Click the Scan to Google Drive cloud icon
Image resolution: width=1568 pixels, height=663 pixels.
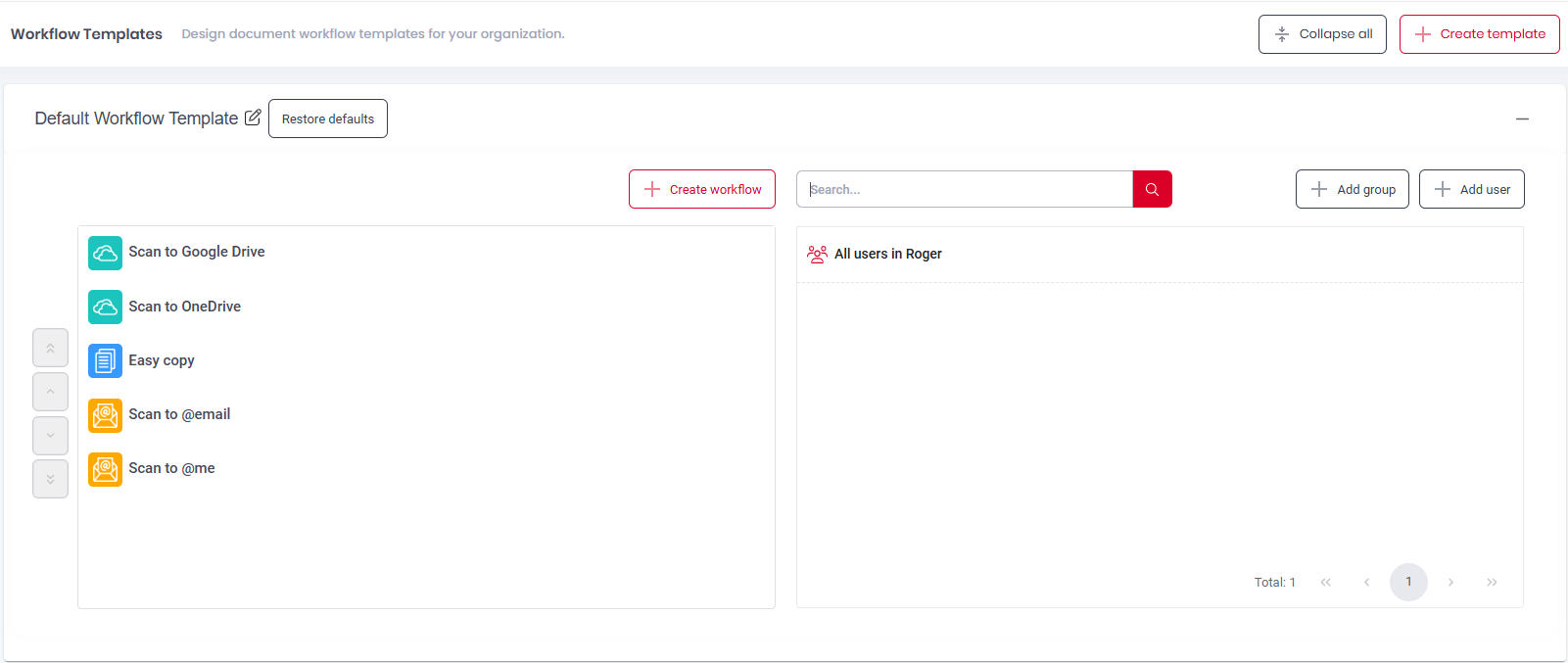click(105, 253)
